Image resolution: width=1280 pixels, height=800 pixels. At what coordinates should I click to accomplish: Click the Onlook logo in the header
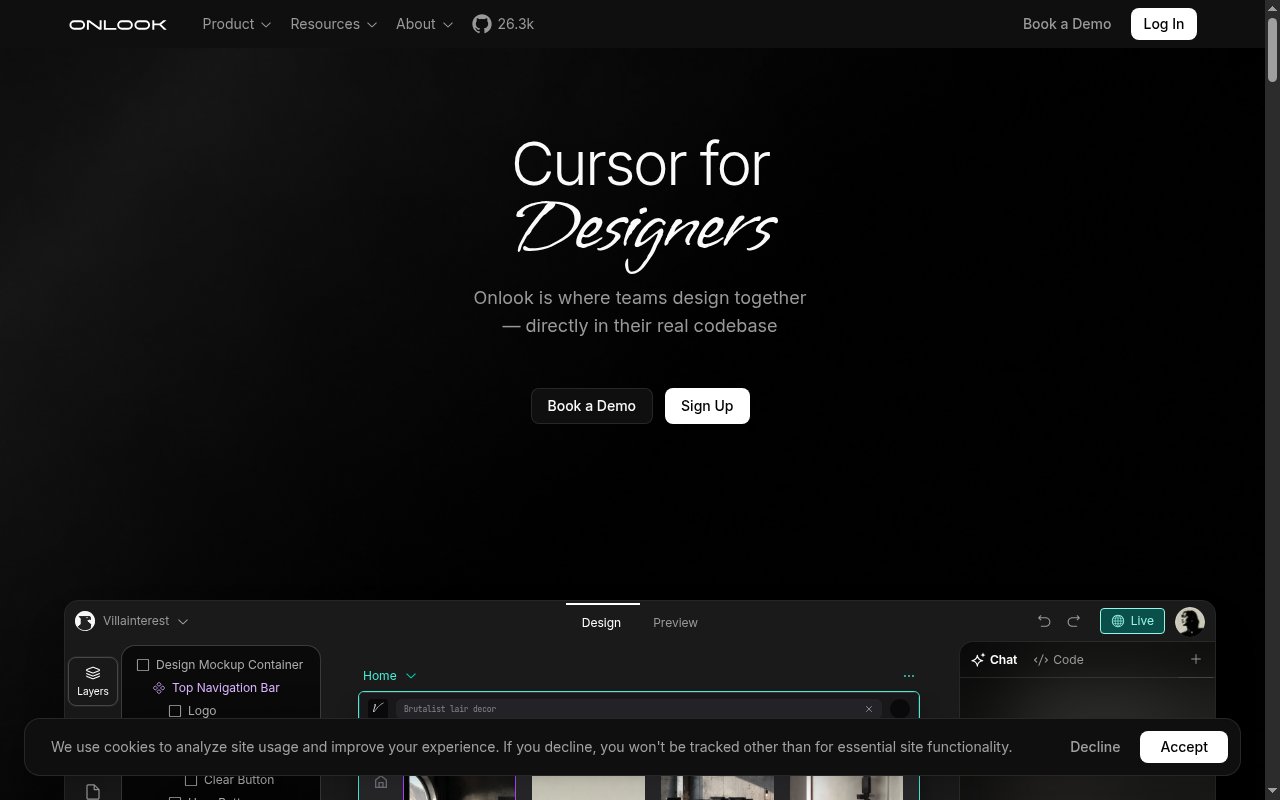[118, 24]
